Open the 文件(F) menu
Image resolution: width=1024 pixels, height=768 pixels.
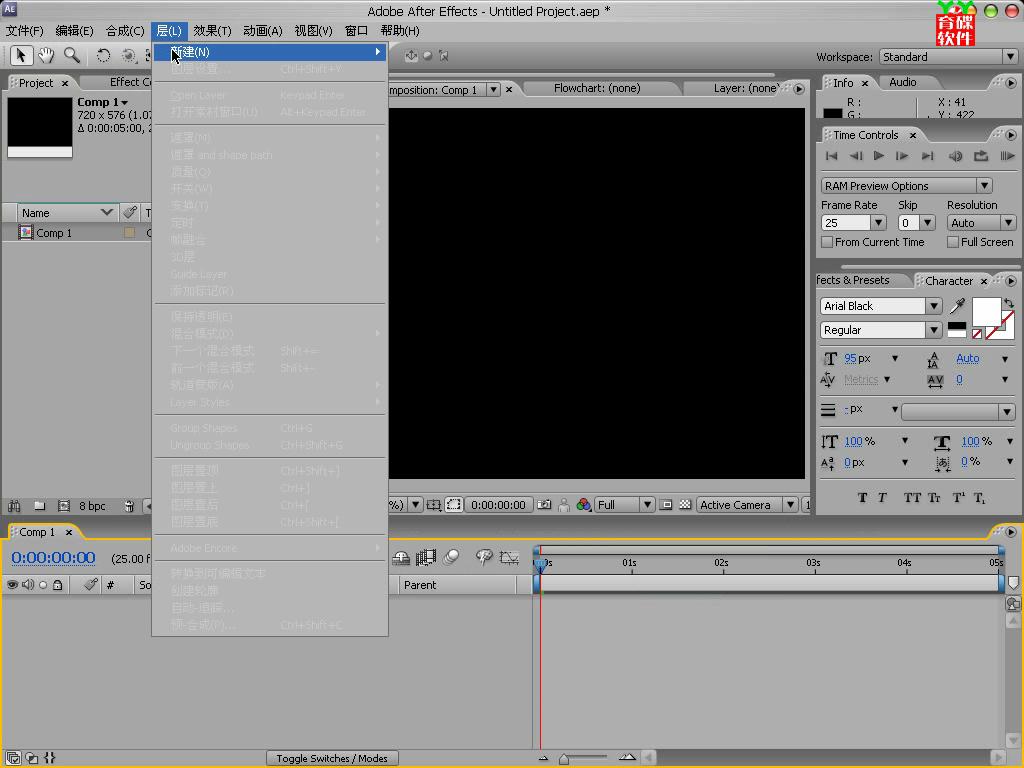(25, 31)
